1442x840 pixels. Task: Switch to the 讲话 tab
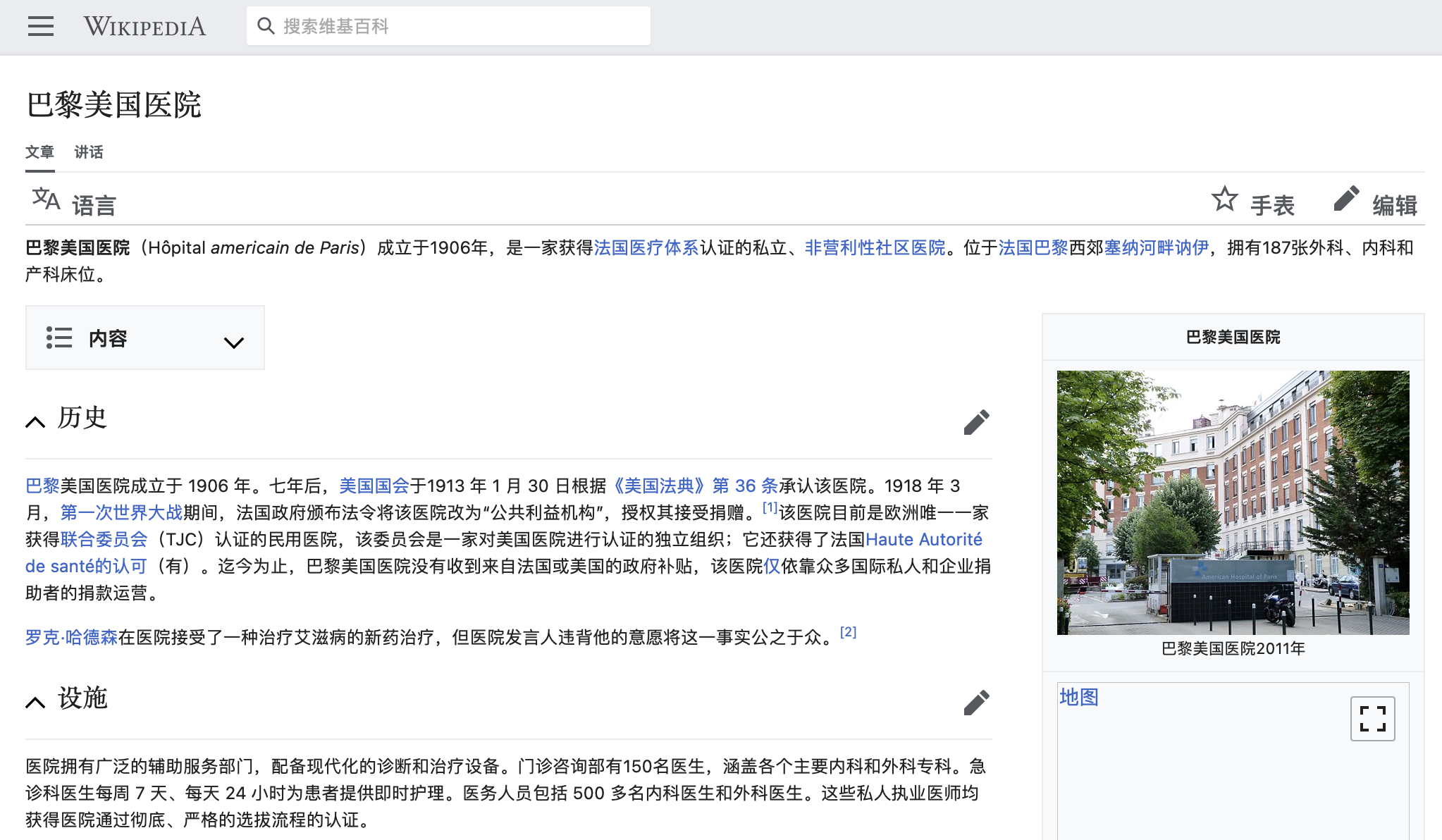[89, 152]
